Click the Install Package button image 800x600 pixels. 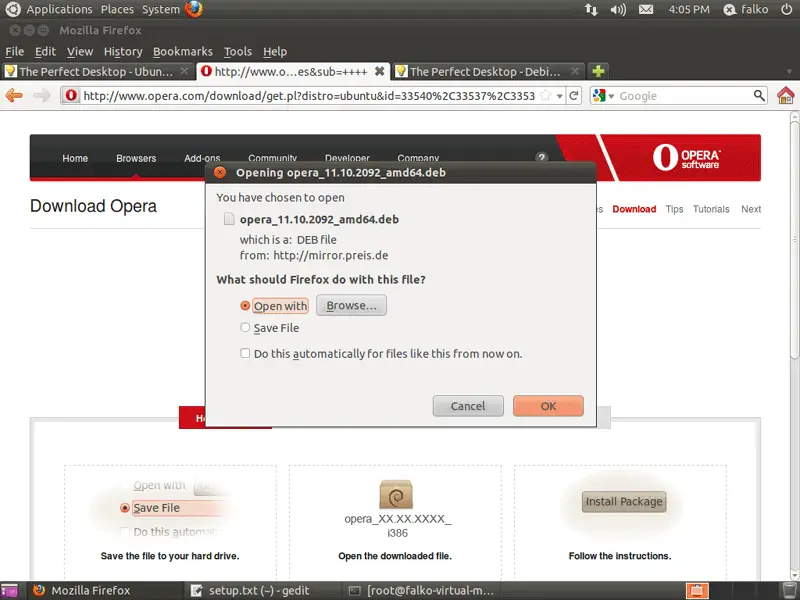click(624, 502)
